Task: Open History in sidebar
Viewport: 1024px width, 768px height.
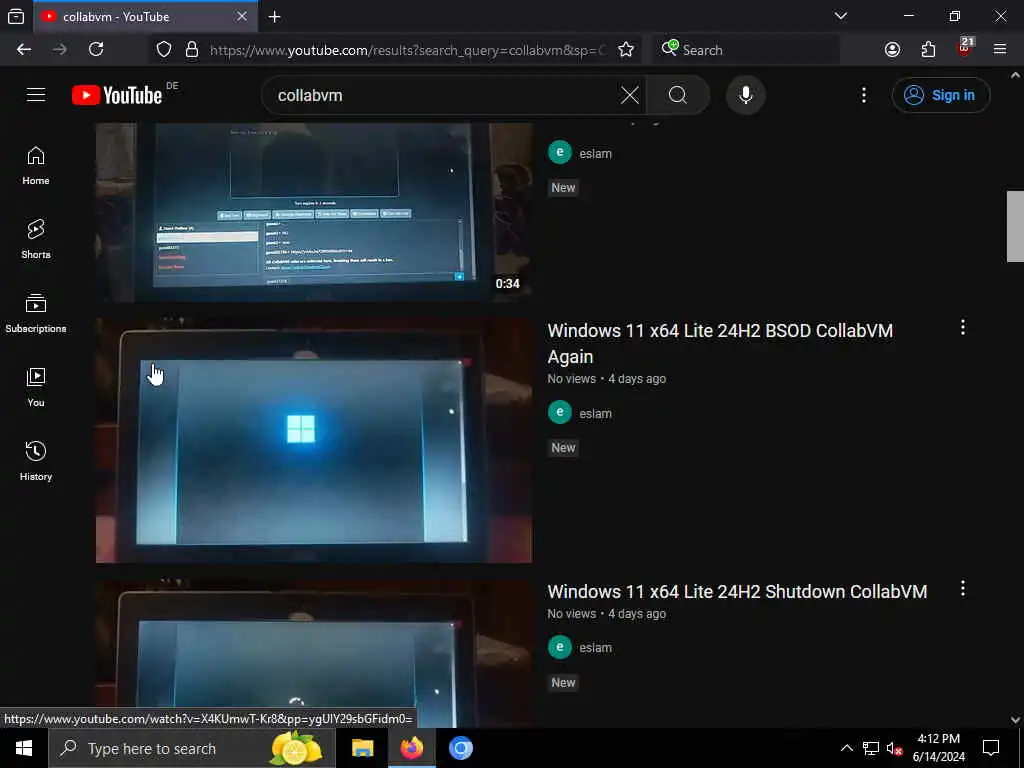Action: coord(36,461)
